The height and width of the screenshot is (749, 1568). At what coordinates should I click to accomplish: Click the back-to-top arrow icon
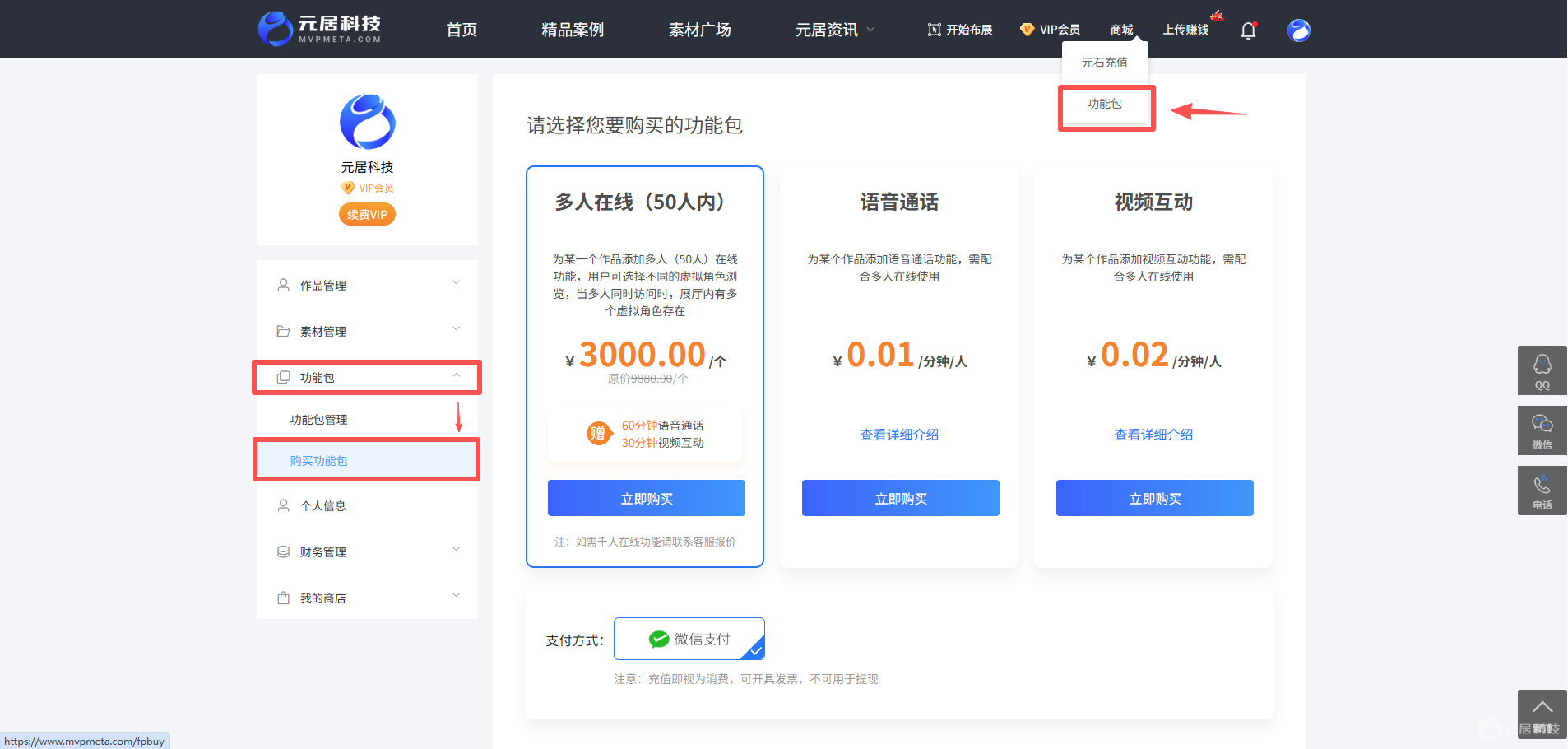pyautogui.click(x=1542, y=708)
